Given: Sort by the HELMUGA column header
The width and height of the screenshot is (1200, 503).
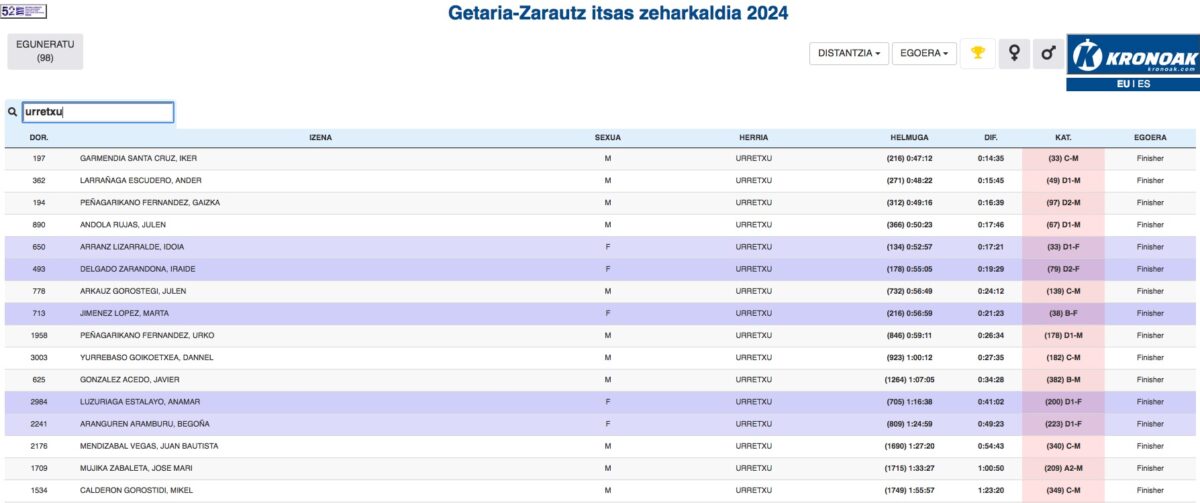Looking at the screenshot, I should (x=909, y=137).
